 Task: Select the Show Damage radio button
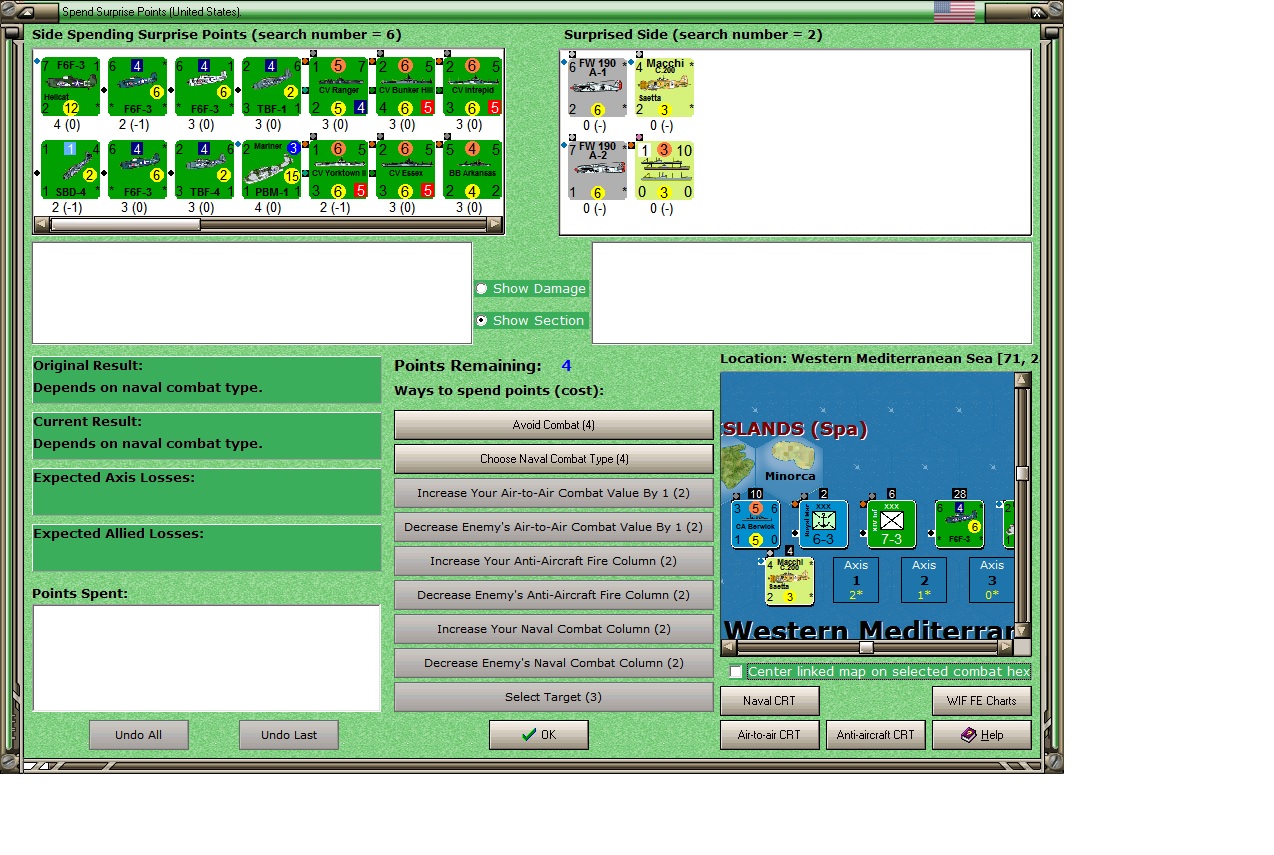coord(482,289)
